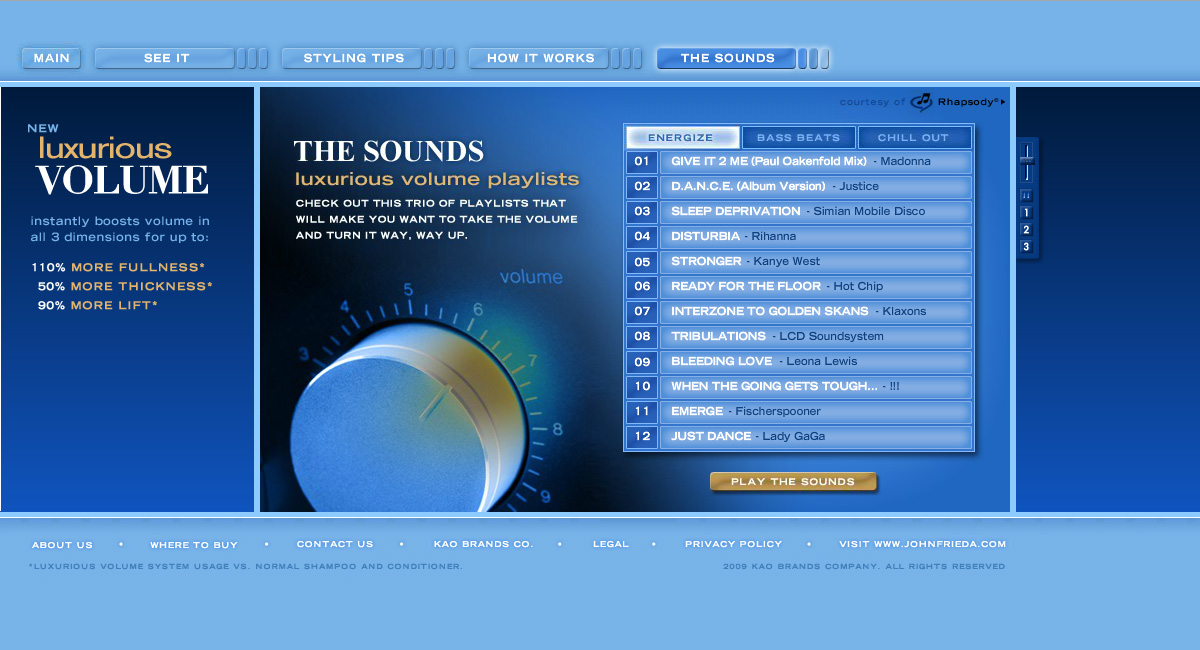Image resolution: width=1200 pixels, height=650 pixels.
Task: Open the SEE IT section
Action: [166, 58]
